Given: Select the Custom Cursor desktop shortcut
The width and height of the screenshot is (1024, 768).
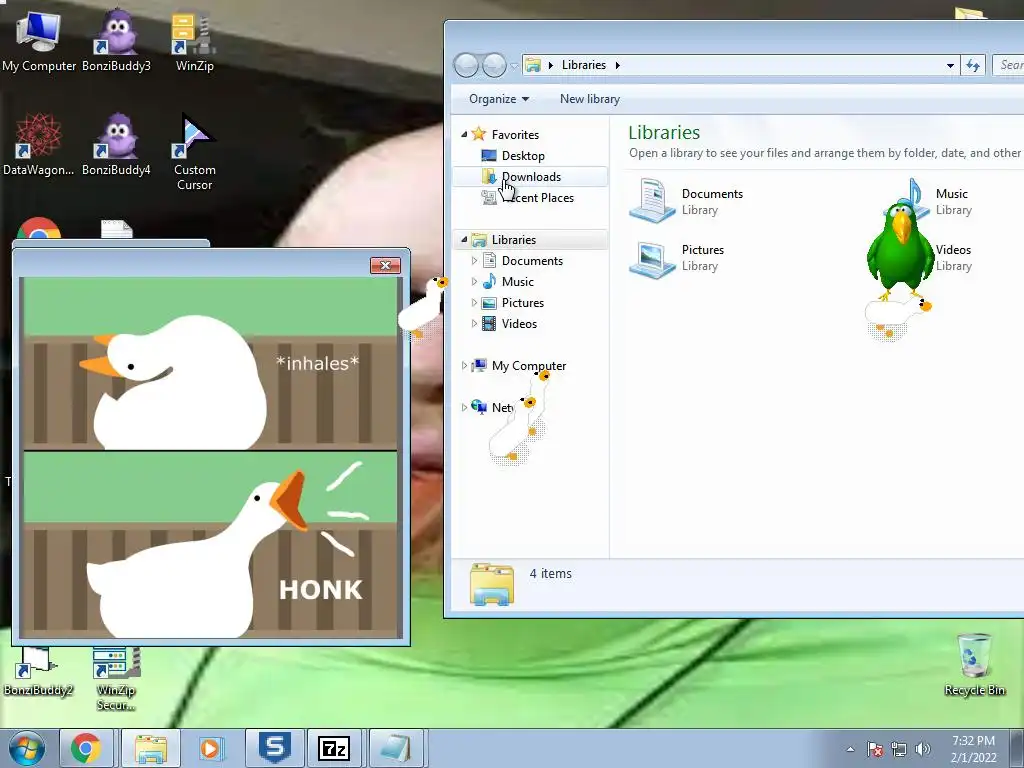Looking at the screenshot, I should click(x=194, y=151).
